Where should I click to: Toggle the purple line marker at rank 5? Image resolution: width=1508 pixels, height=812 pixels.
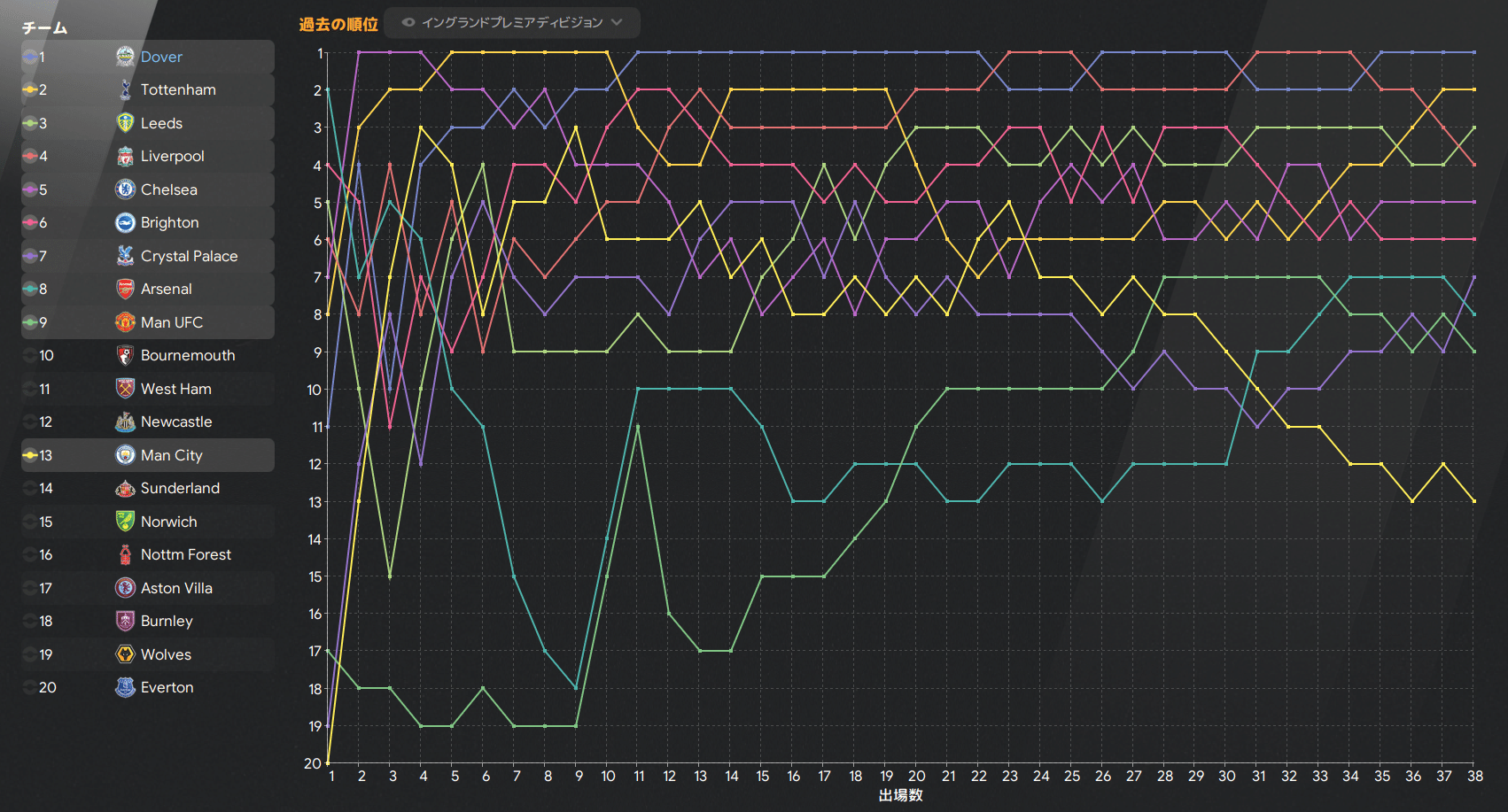(30, 189)
